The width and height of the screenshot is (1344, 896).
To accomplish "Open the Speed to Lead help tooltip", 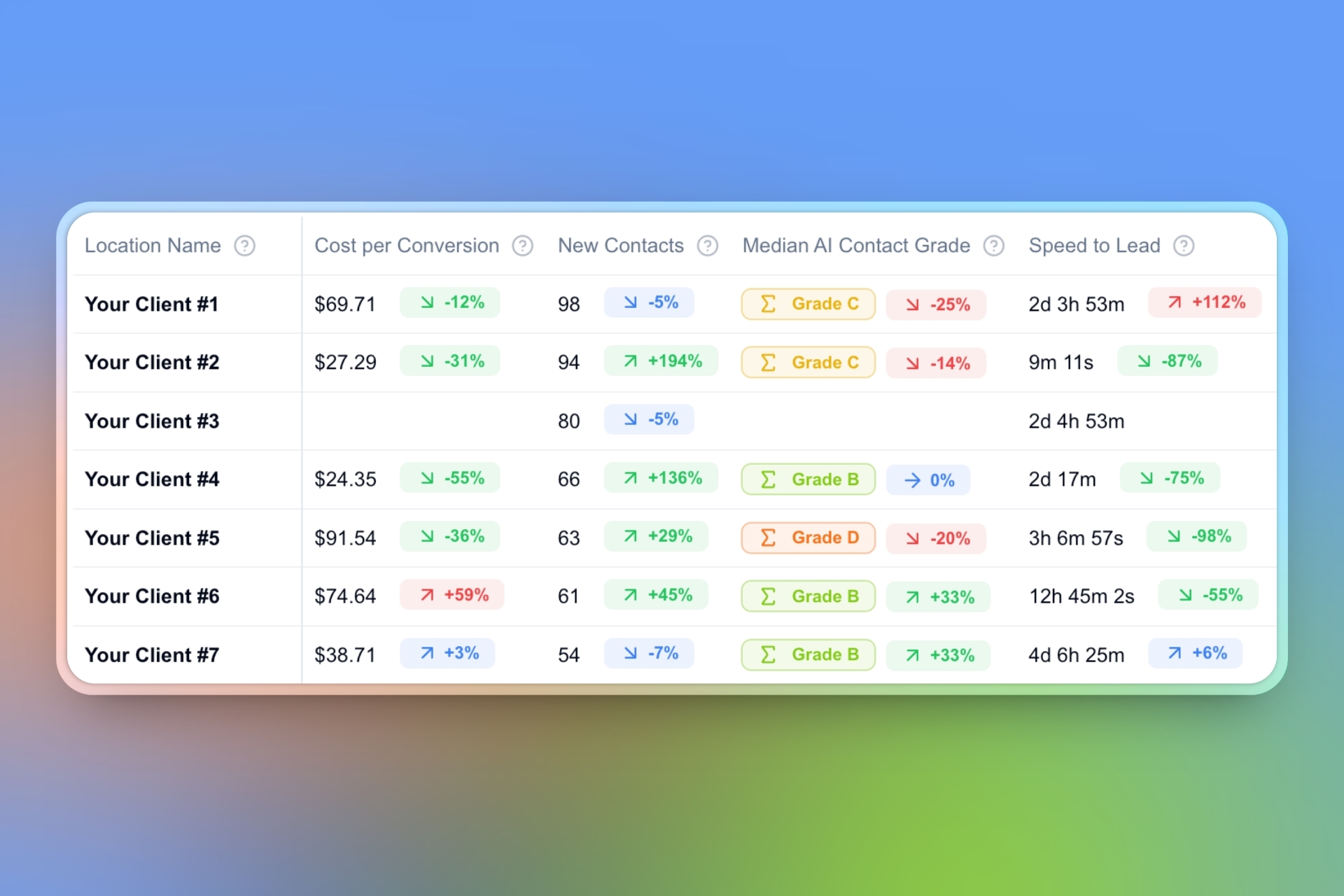I will pyautogui.click(x=1184, y=246).
